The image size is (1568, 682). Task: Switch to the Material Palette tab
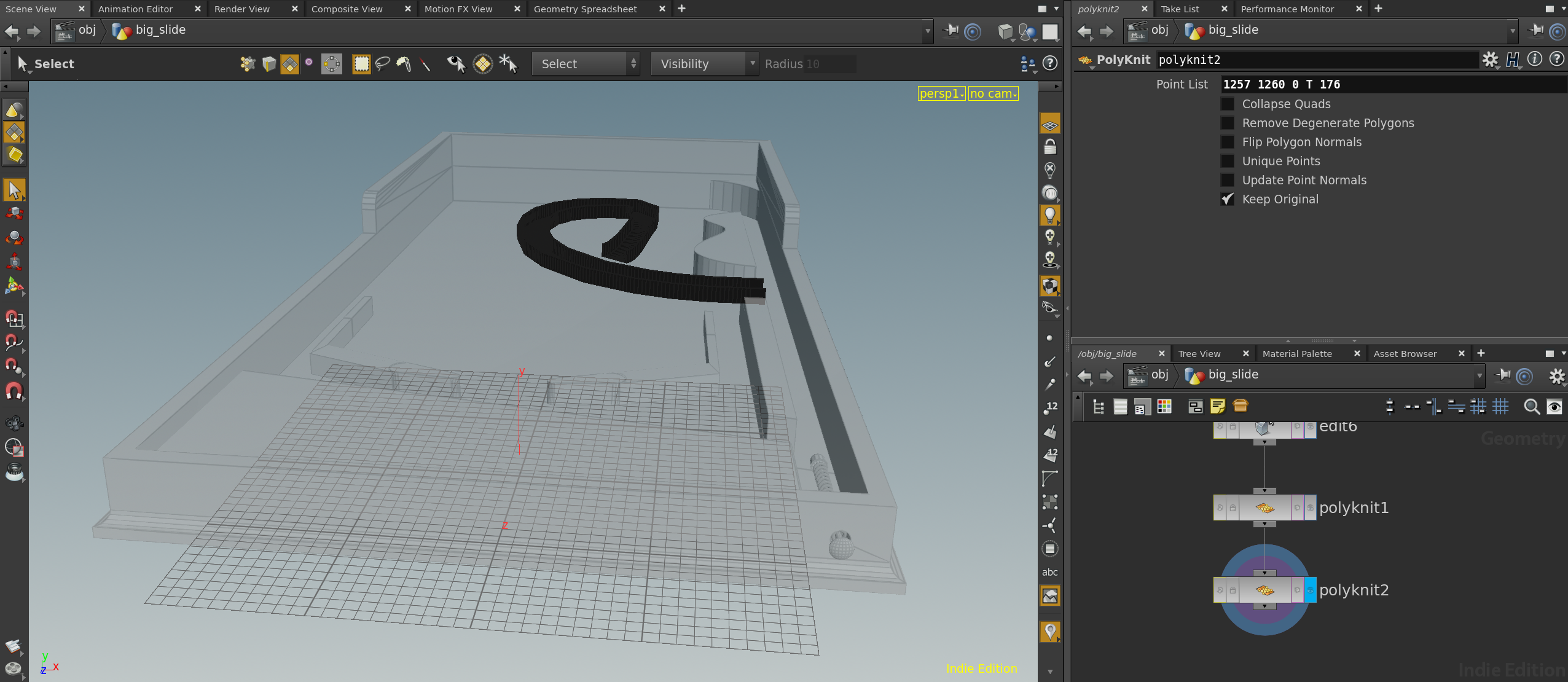pyautogui.click(x=1297, y=354)
